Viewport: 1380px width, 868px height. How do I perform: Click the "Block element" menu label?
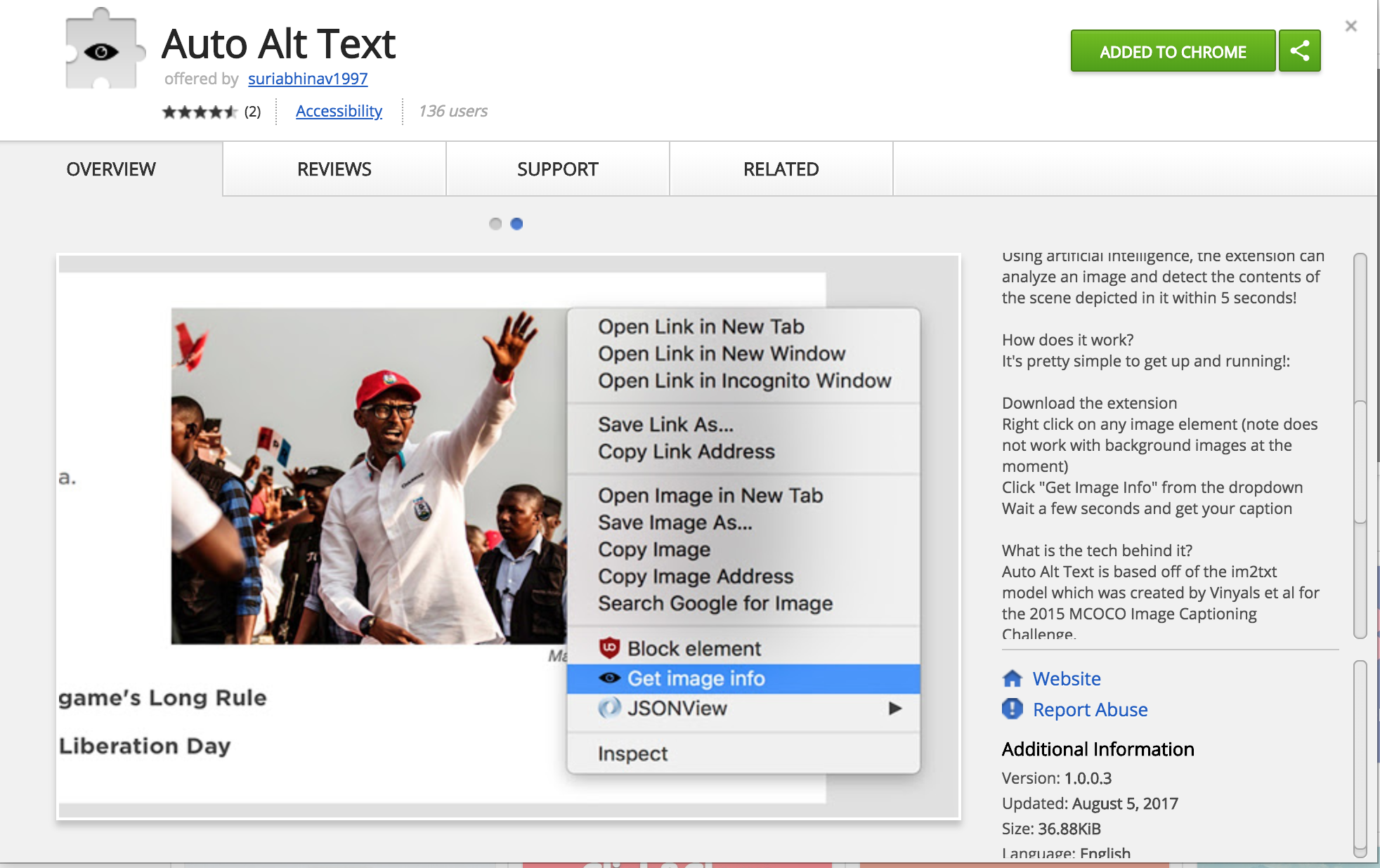pos(694,648)
